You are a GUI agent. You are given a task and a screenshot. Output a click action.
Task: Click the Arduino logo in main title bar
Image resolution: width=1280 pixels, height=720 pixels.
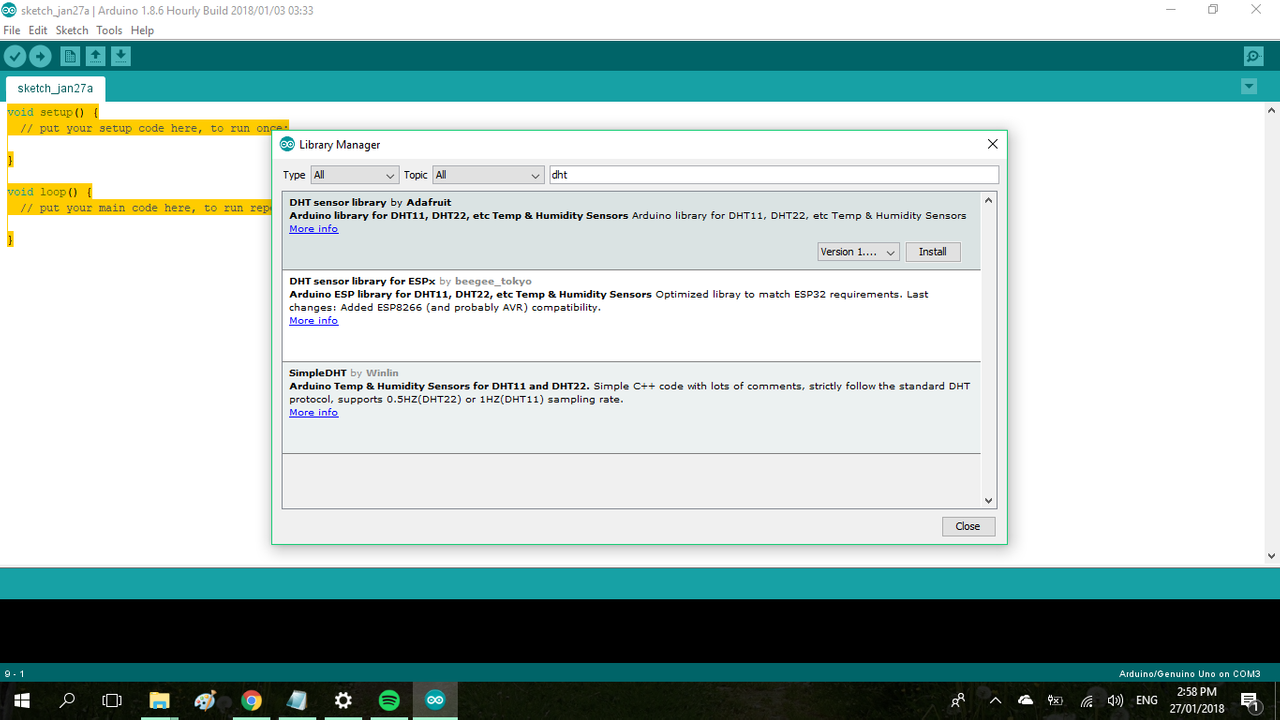pos(9,9)
